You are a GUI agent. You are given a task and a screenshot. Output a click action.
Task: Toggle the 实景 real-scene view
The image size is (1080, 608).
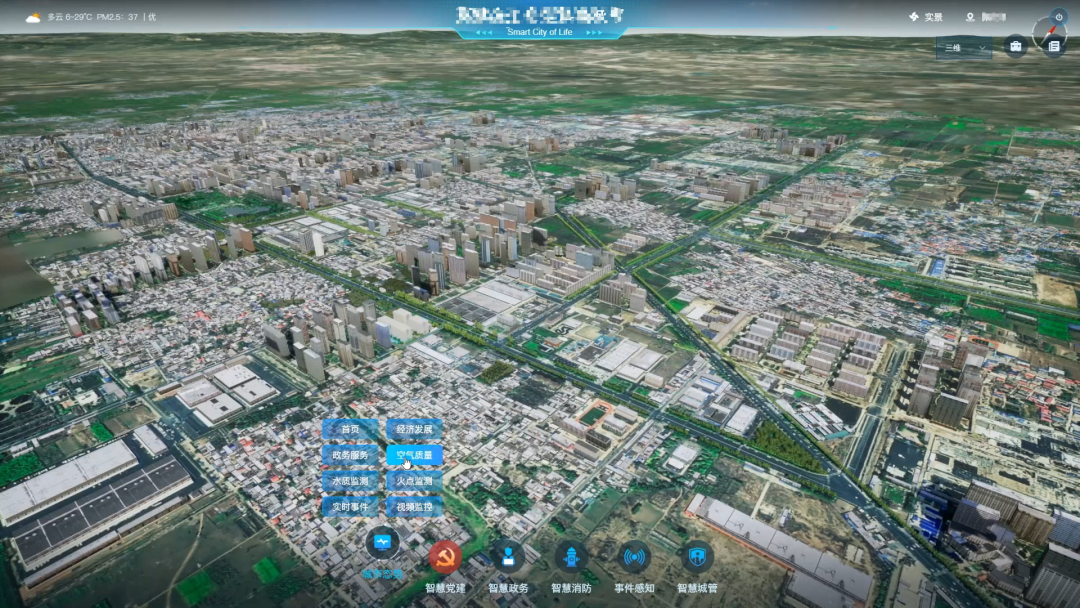point(926,17)
